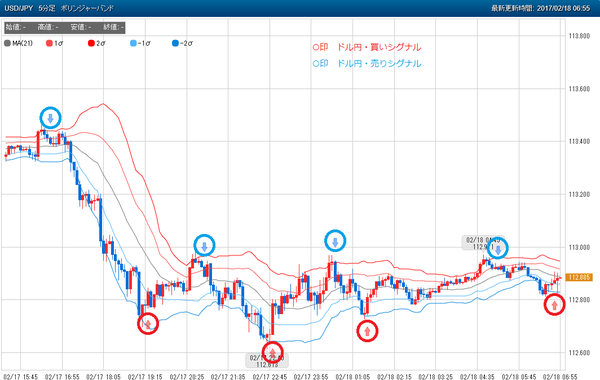600x380 pixels.
Task: Click the 高値 high price field
Action: coord(48,27)
